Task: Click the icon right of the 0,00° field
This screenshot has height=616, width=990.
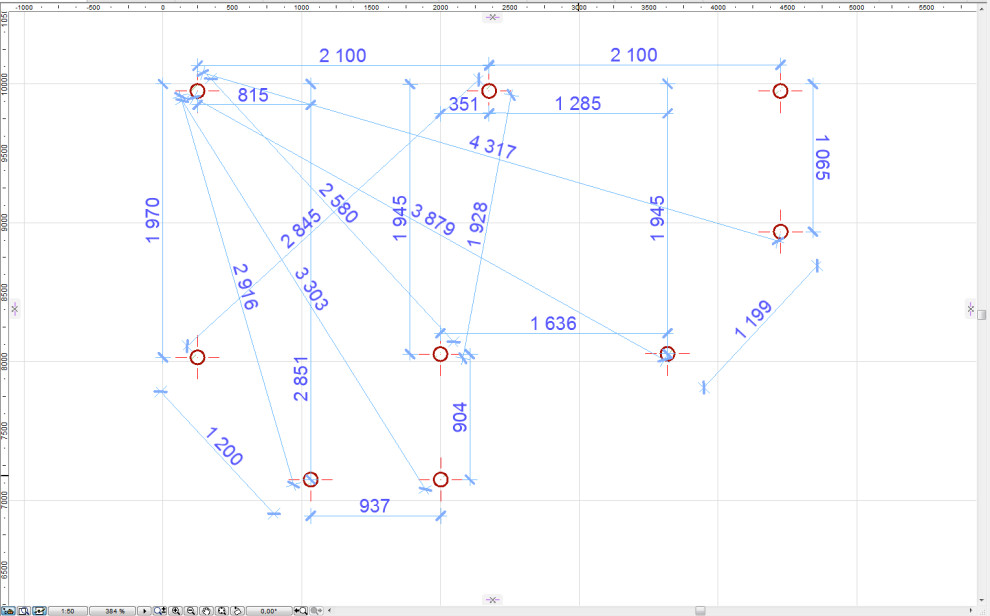Action: [301, 610]
